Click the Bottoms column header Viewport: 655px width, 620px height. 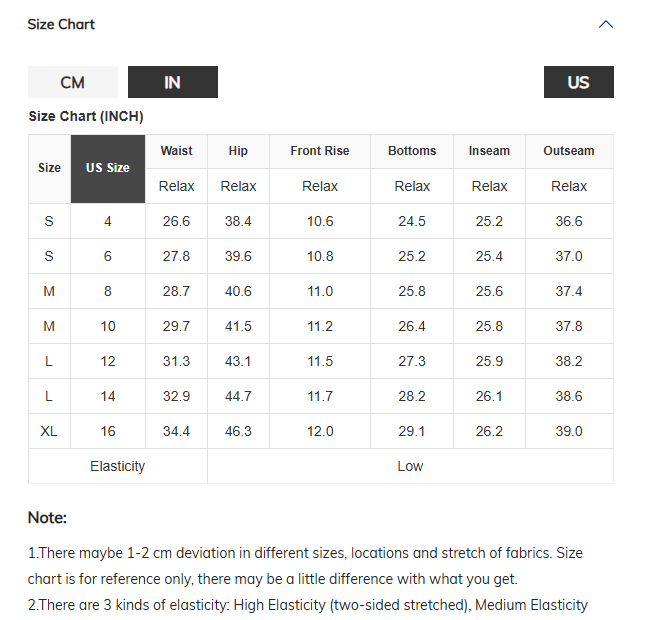point(412,151)
